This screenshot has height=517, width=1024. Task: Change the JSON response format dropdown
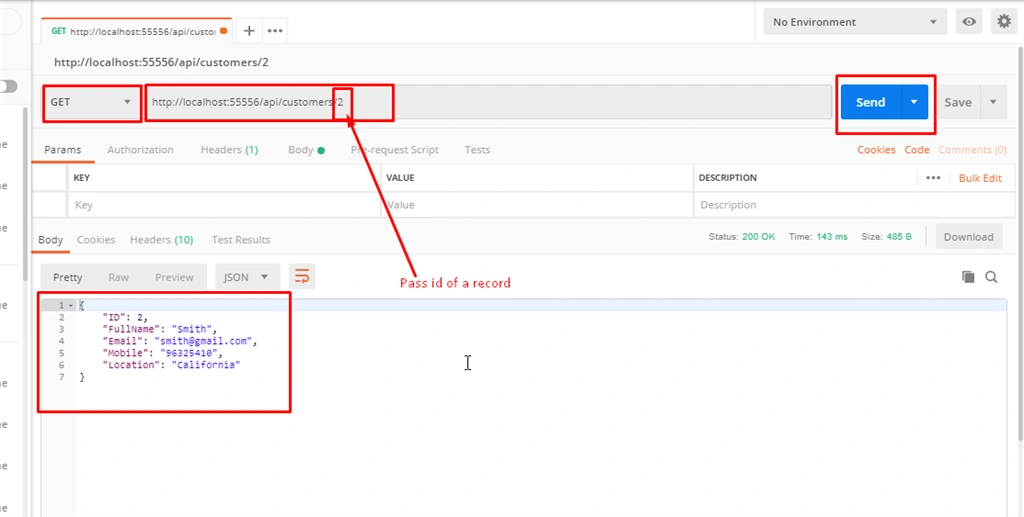pos(248,277)
